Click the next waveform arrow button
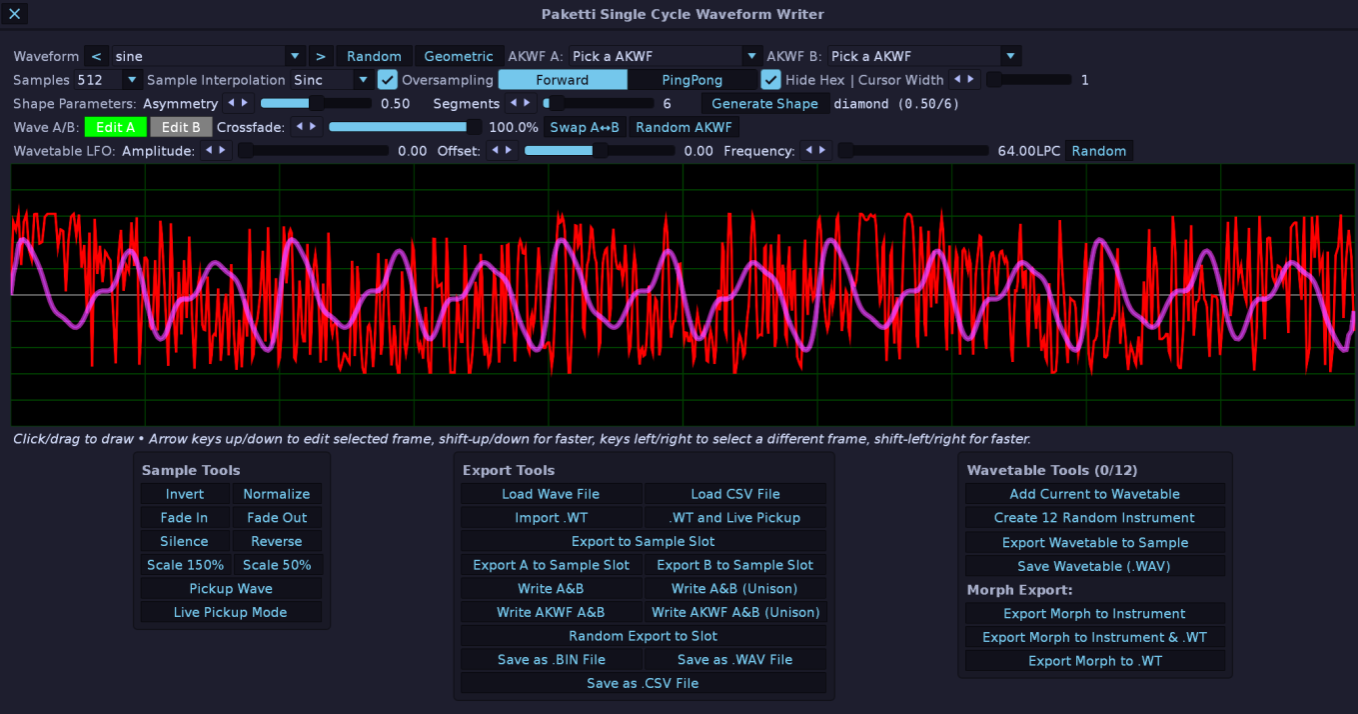This screenshot has height=714, width=1358. [x=320, y=56]
